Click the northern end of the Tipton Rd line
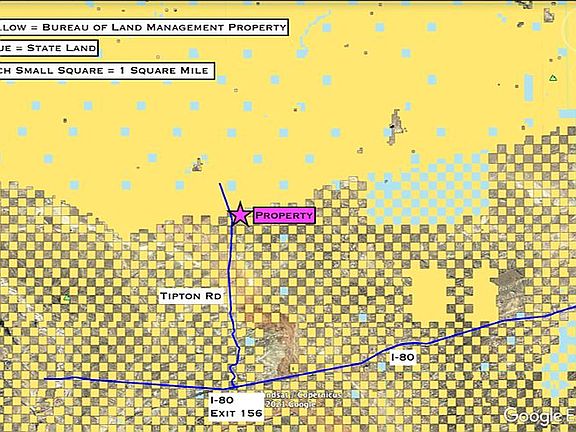This screenshot has height=432, width=576. point(220,184)
